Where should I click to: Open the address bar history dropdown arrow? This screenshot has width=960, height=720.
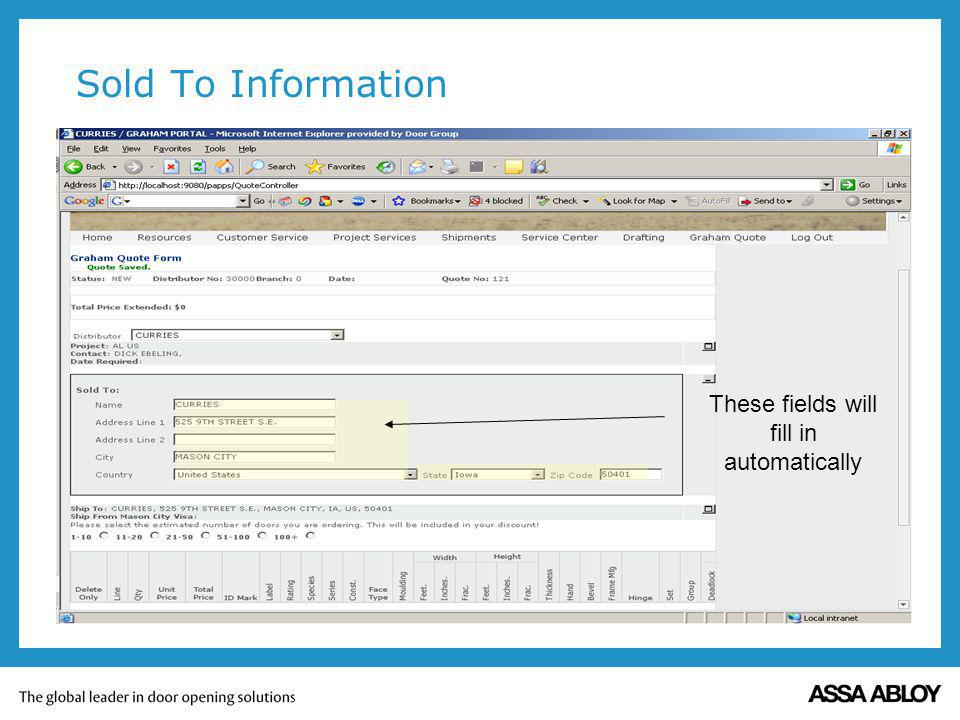click(x=827, y=184)
